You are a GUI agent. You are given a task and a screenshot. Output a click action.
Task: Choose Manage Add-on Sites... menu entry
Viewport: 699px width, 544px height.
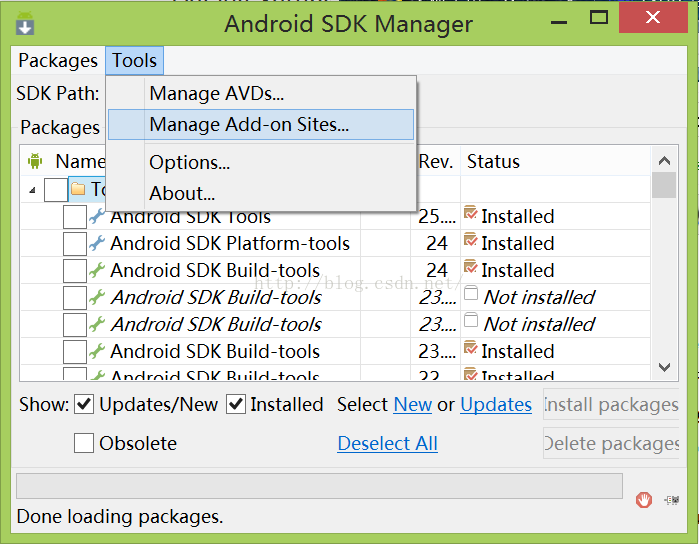pyautogui.click(x=261, y=124)
